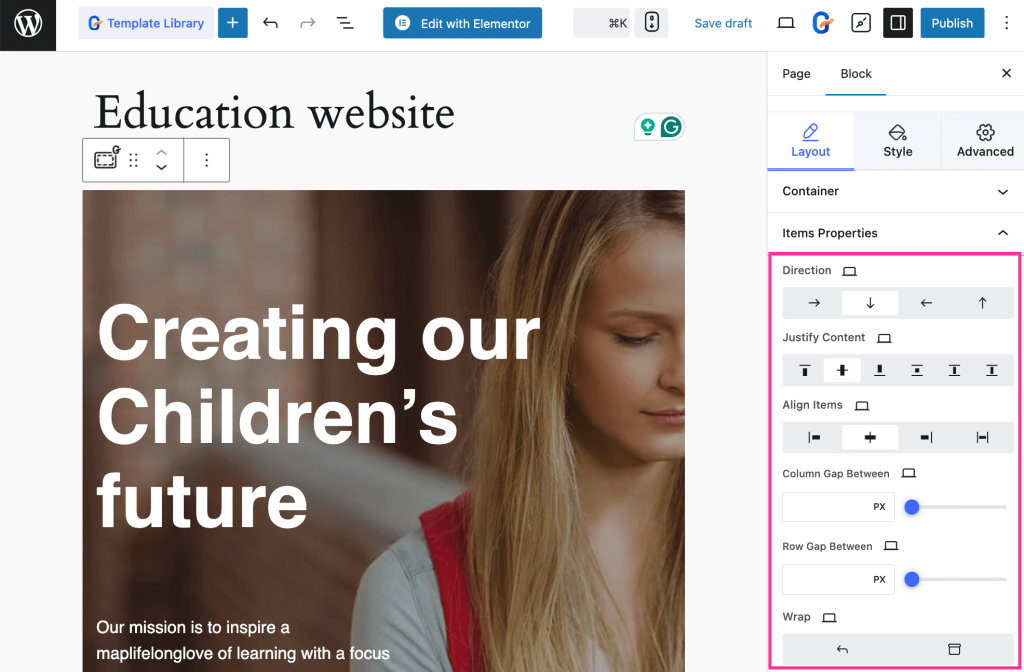1024x672 pixels.
Task: Open the block inserter with plus icon
Action: (232, 22)
